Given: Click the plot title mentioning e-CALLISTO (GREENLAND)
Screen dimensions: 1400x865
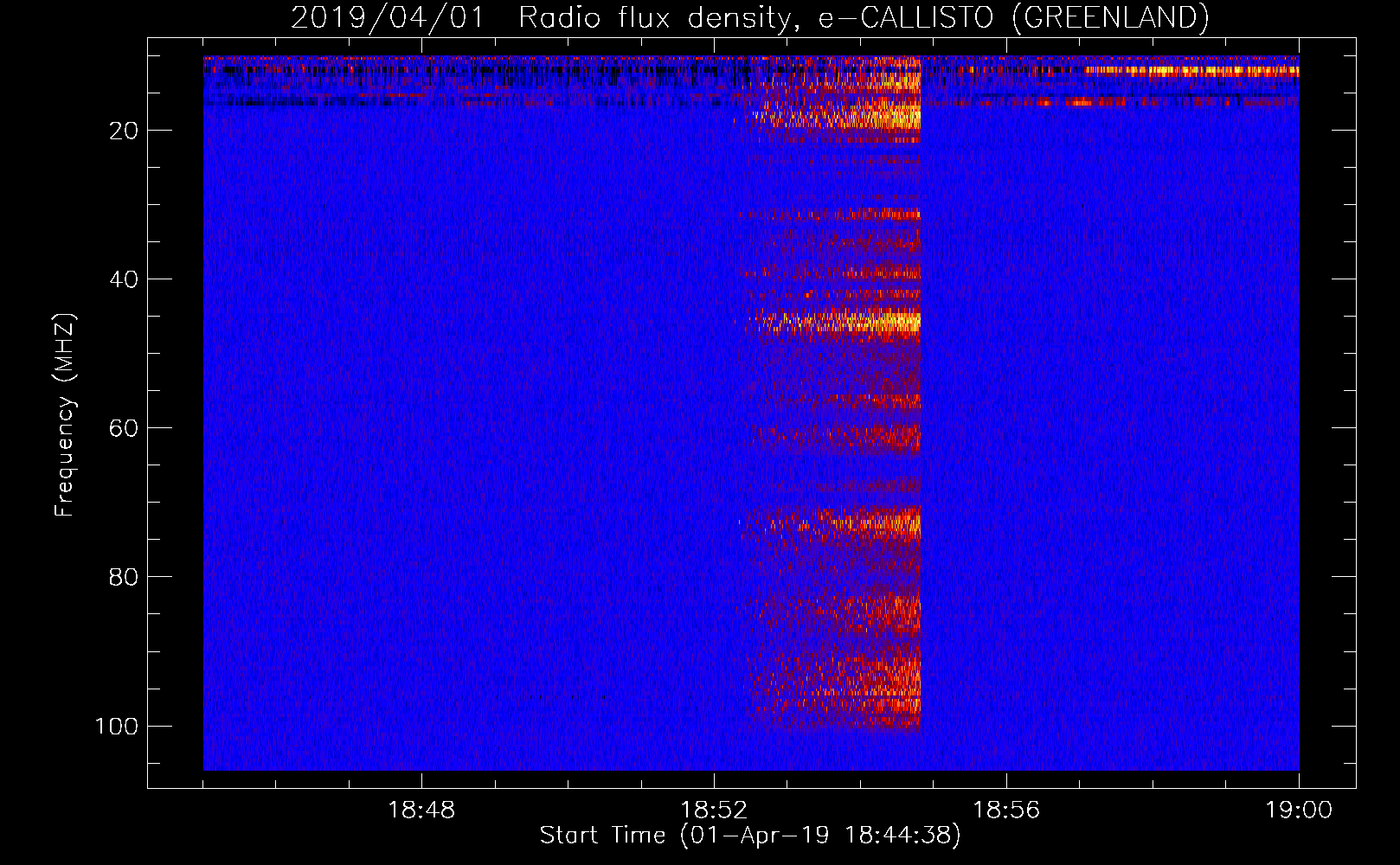Looking at the screenshot, I should click(749, 17).
